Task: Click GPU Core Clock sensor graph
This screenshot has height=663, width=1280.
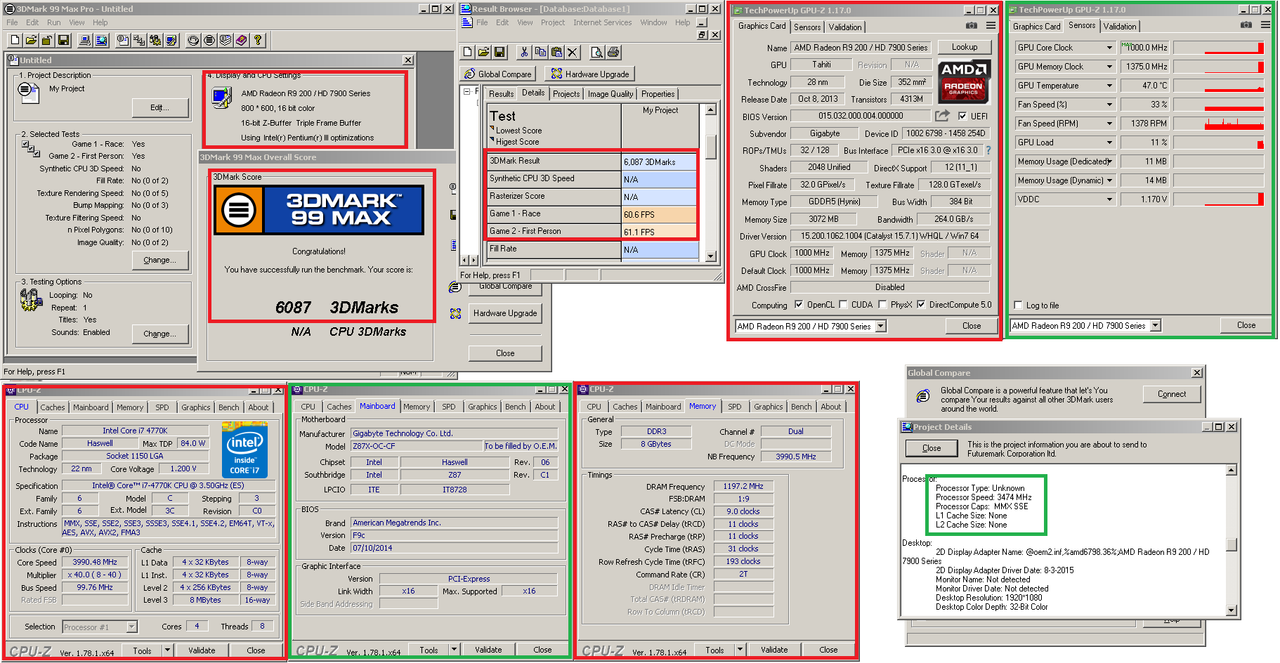Action: (x=1219, y=48)
